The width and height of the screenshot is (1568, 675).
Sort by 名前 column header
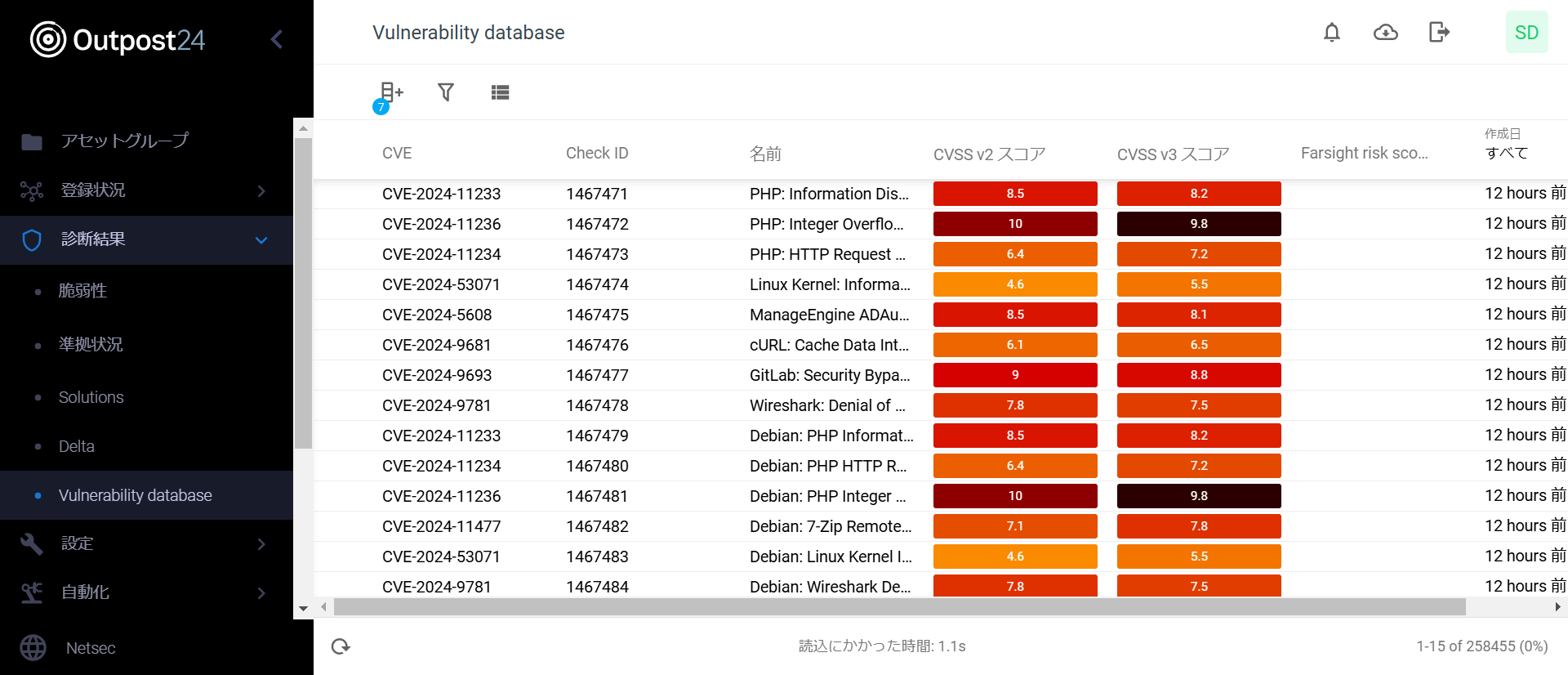pos(765,154)
